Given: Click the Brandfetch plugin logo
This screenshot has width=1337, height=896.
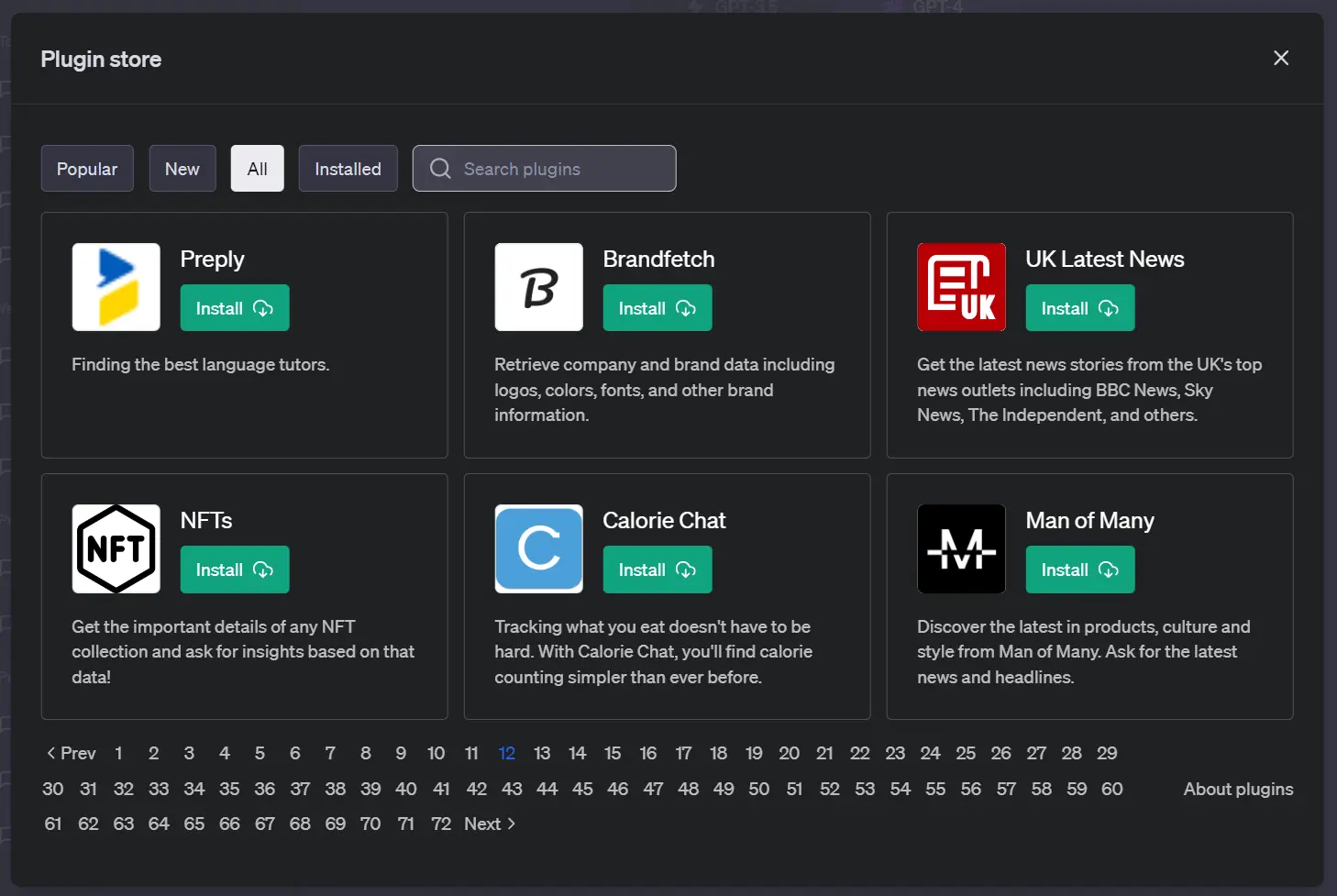Looking at the screenshot, I should click(539, 287).
